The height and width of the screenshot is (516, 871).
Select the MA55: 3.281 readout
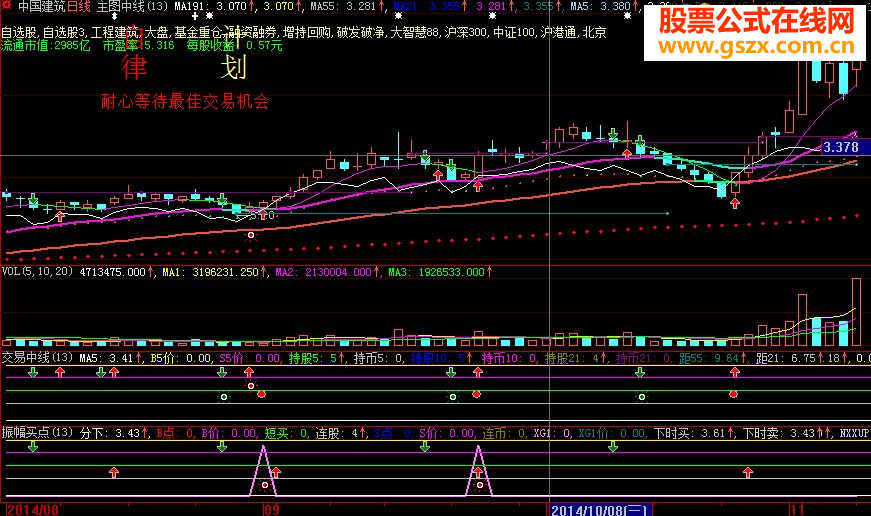pos(347,7)
